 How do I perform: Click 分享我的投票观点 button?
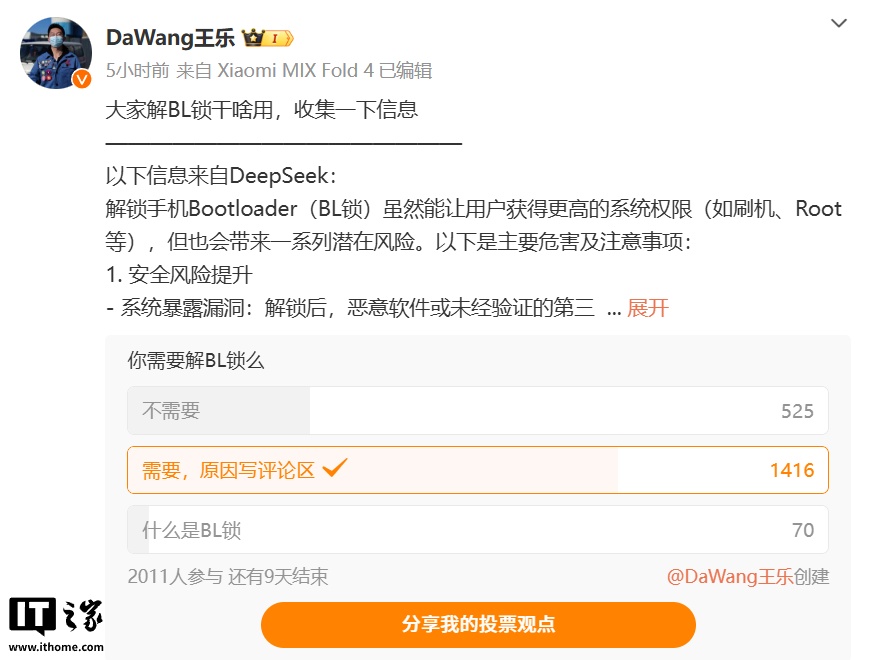tap(478, 625)
